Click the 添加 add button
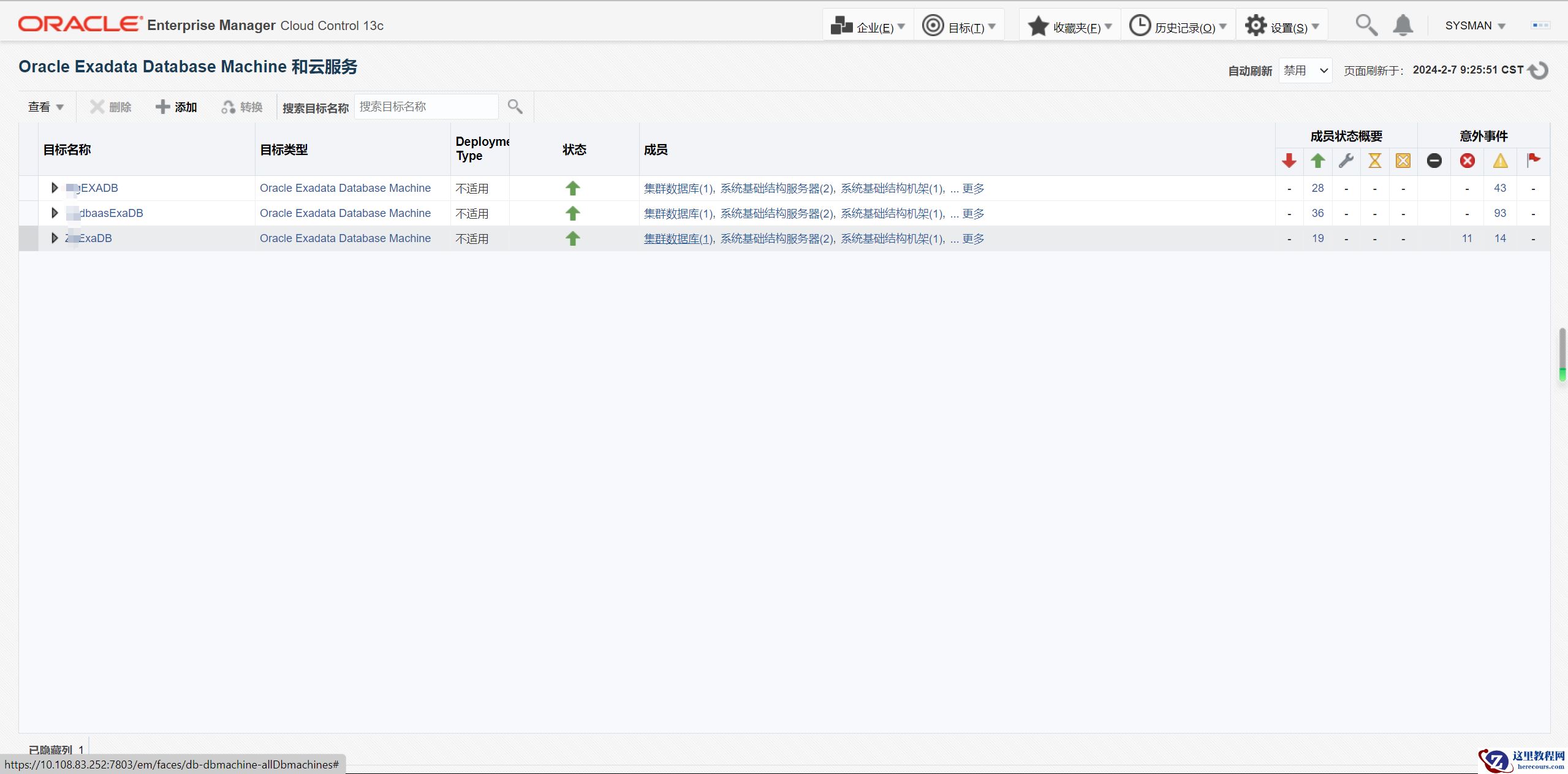Image resolution: width=1568 pixels, height=774 pixels. pyautogui.click(x=176, y=107)
